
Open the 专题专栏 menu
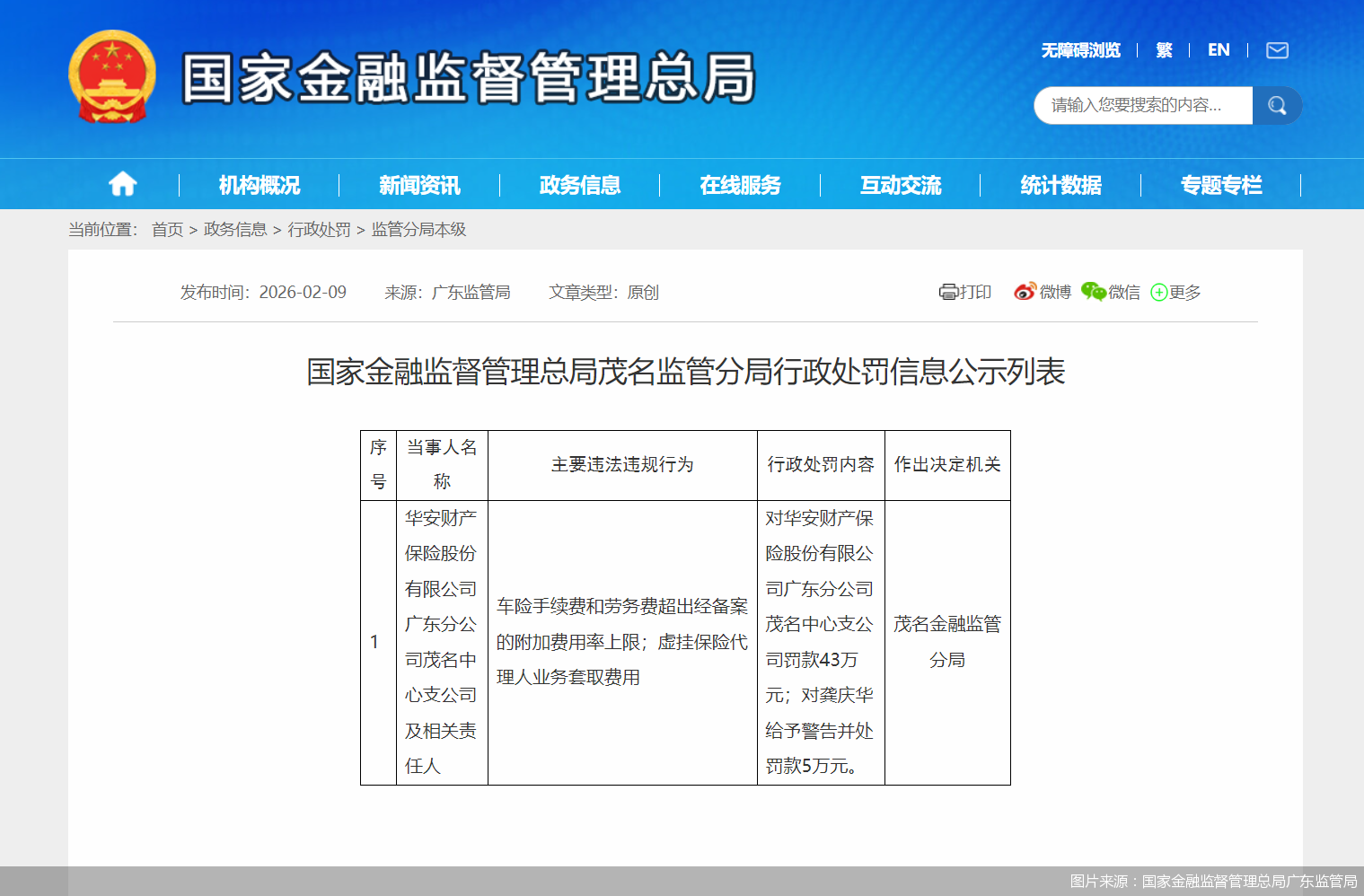coord(1222,185)
